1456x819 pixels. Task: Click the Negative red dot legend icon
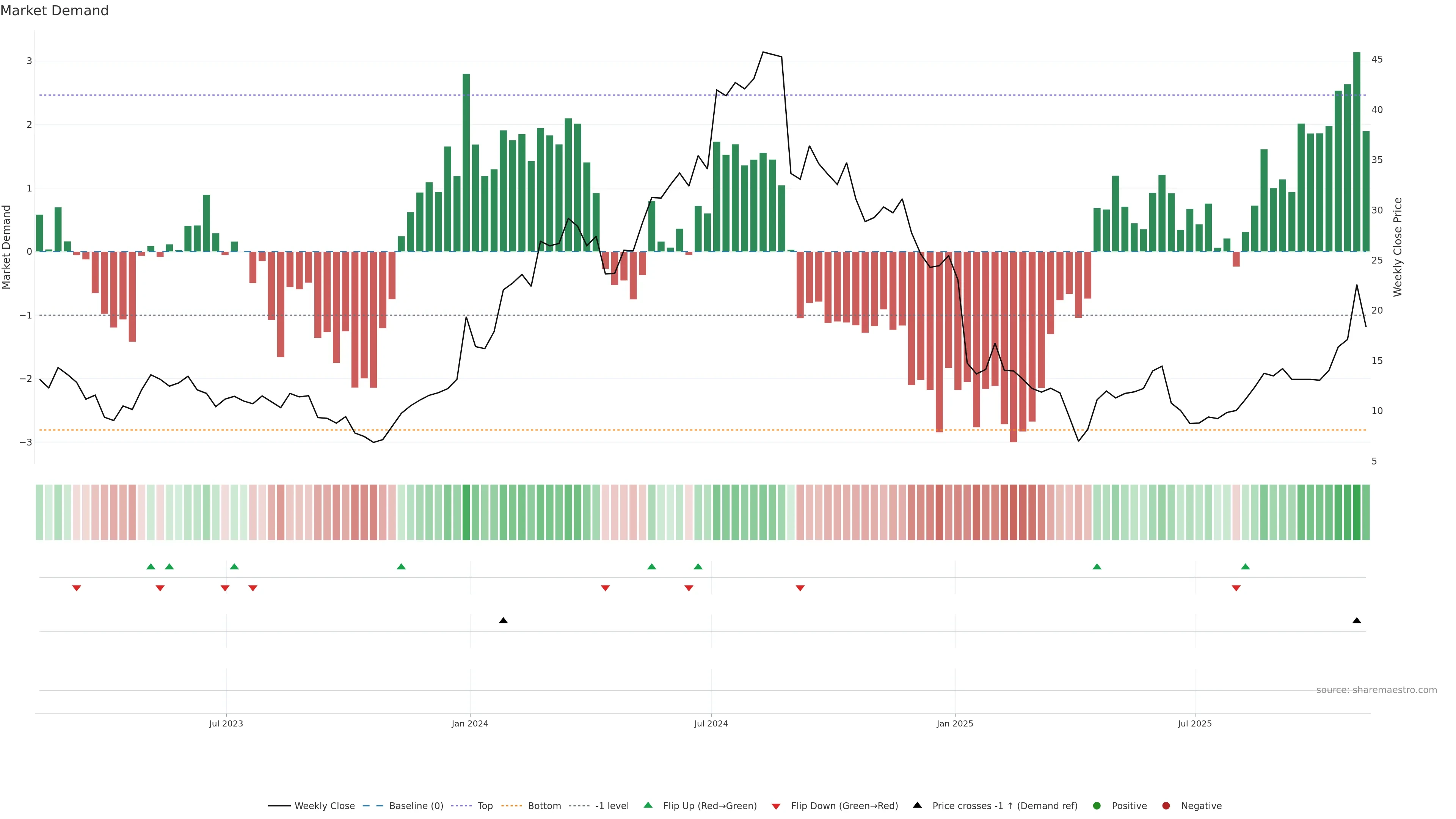tap(1166, 806)
